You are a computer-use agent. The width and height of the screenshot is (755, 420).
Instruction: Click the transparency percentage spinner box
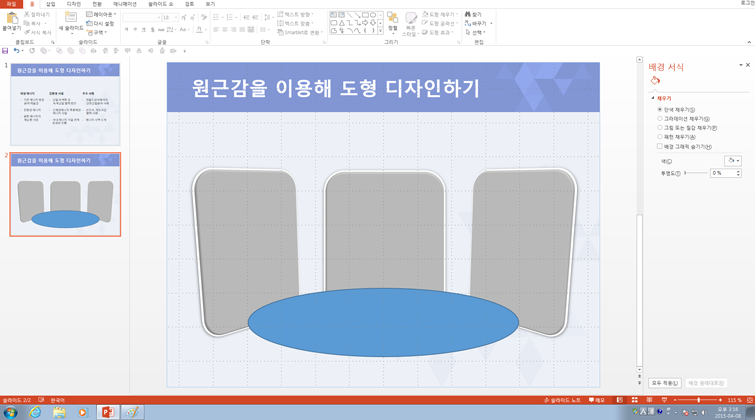(x=725, y=173)
